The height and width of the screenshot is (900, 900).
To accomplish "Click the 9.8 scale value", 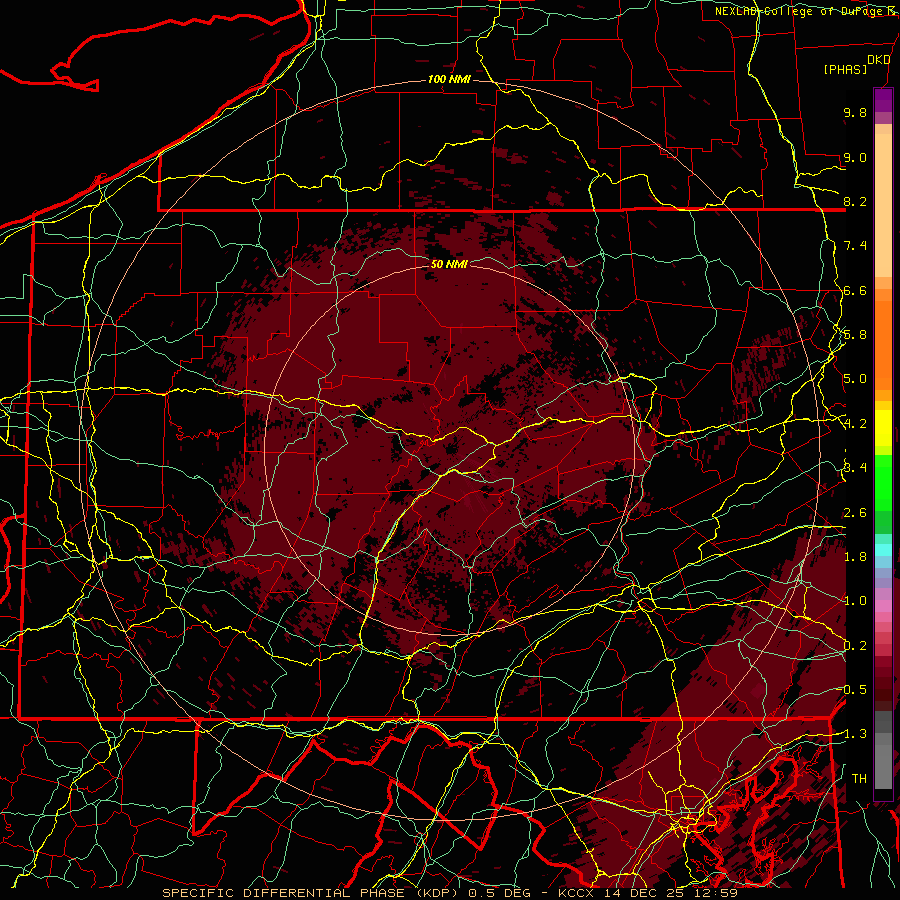I will 855,112.
